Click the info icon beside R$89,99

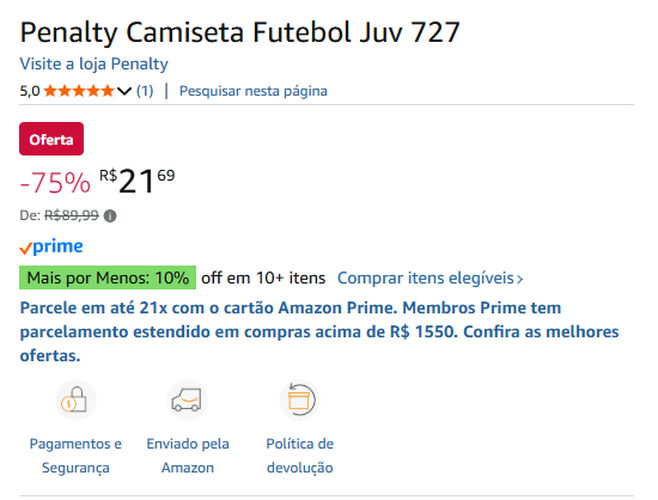[110, 215]
